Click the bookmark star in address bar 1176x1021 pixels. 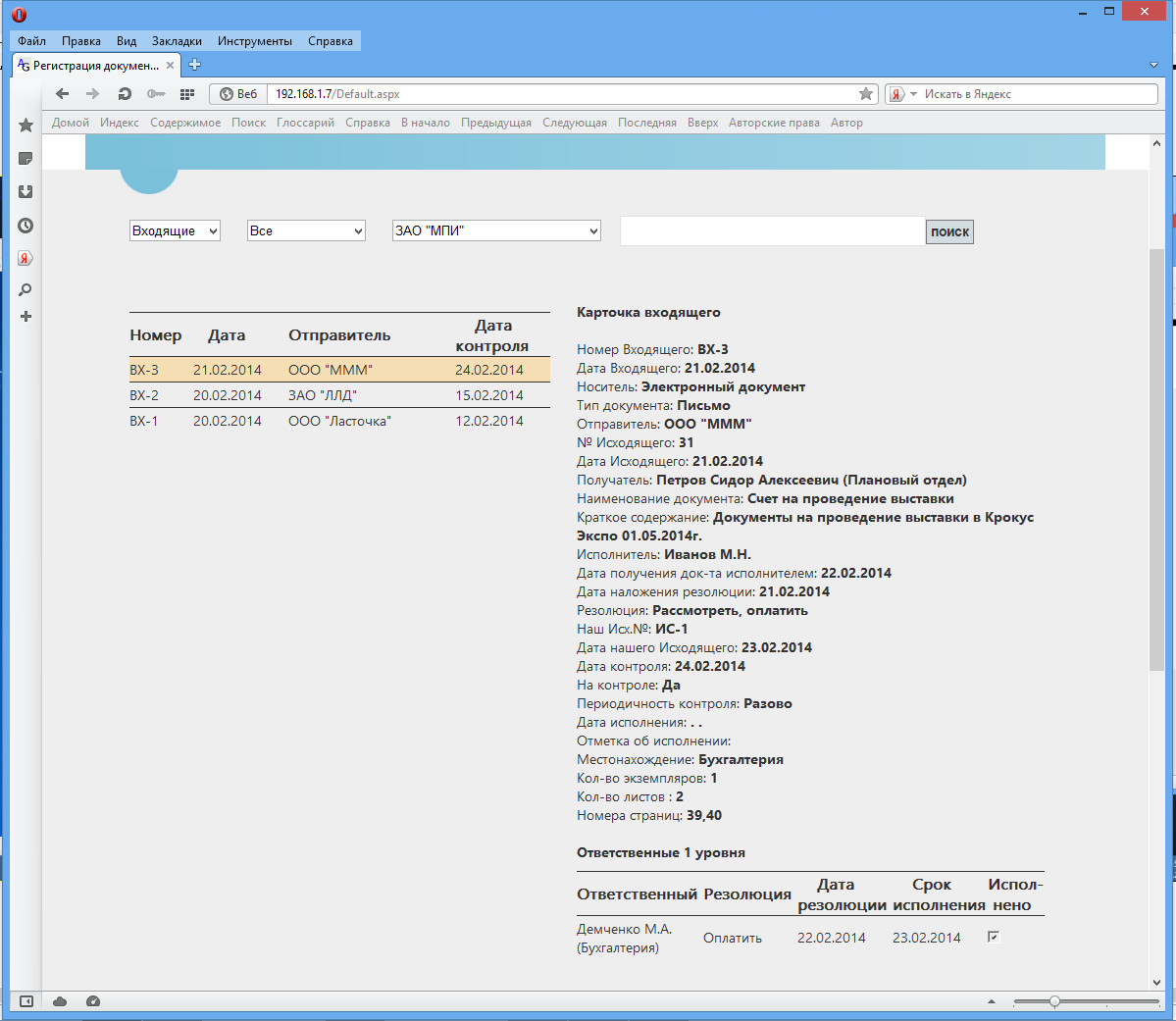tap(865, 94)
